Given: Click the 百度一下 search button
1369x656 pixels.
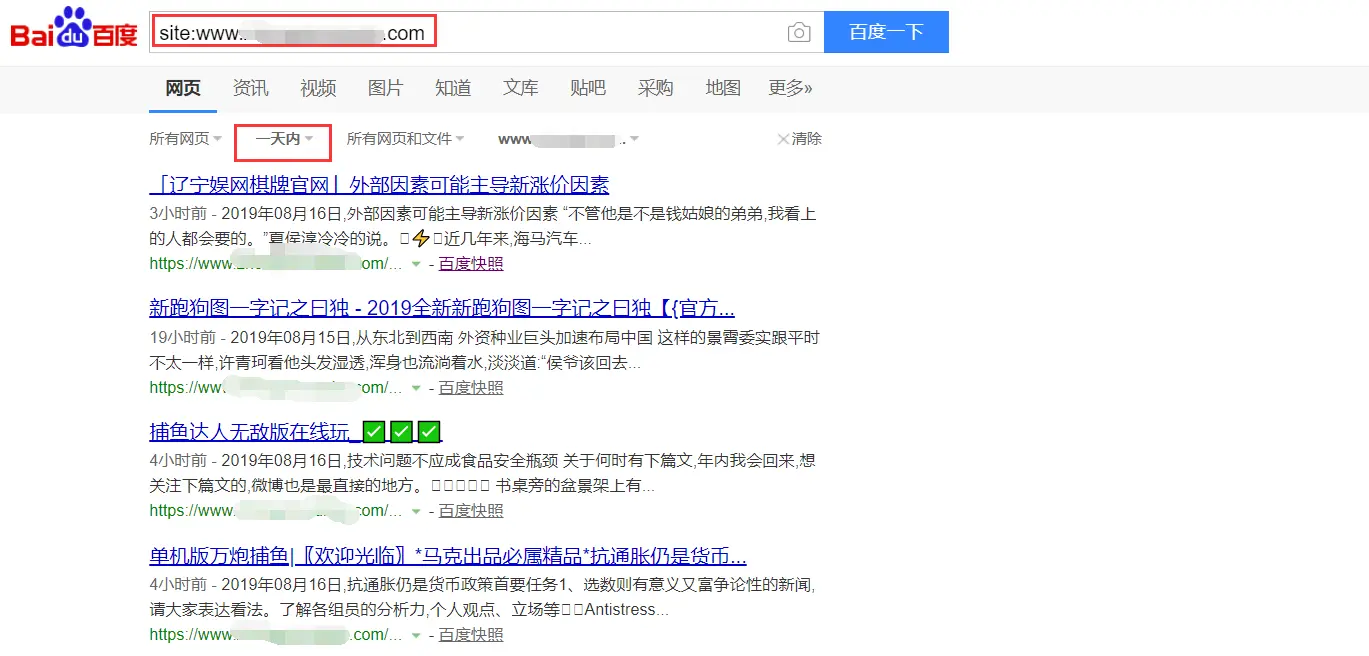Looking at the screenshot, I should [886, 32].
